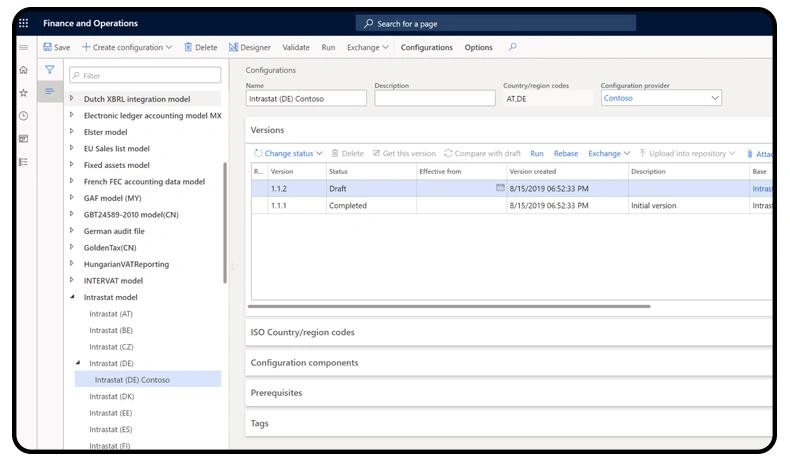
Task: Click the vertical scrollbar of the tree
Action: [x=225, y=223]
